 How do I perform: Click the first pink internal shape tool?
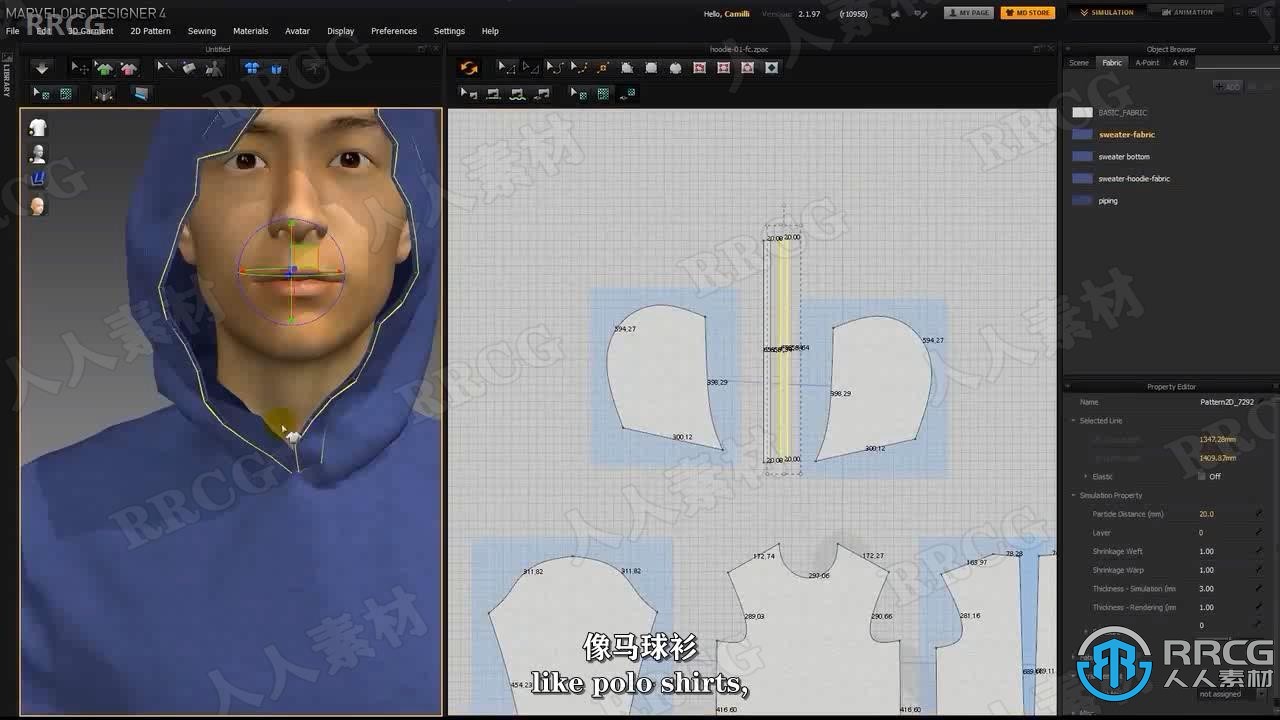pos(699,68)
